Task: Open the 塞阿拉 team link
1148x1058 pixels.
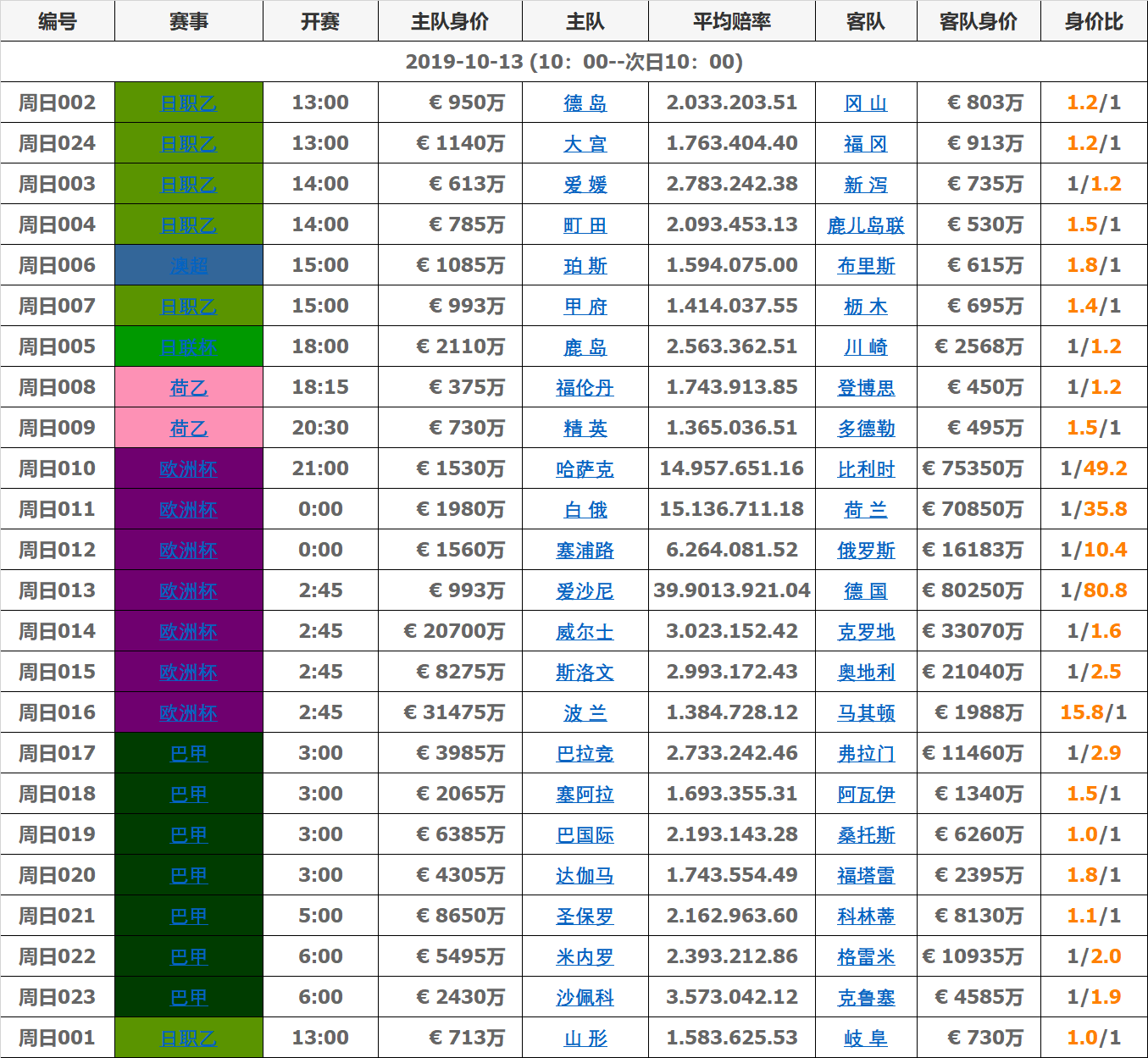Action: tap(585, 795)
